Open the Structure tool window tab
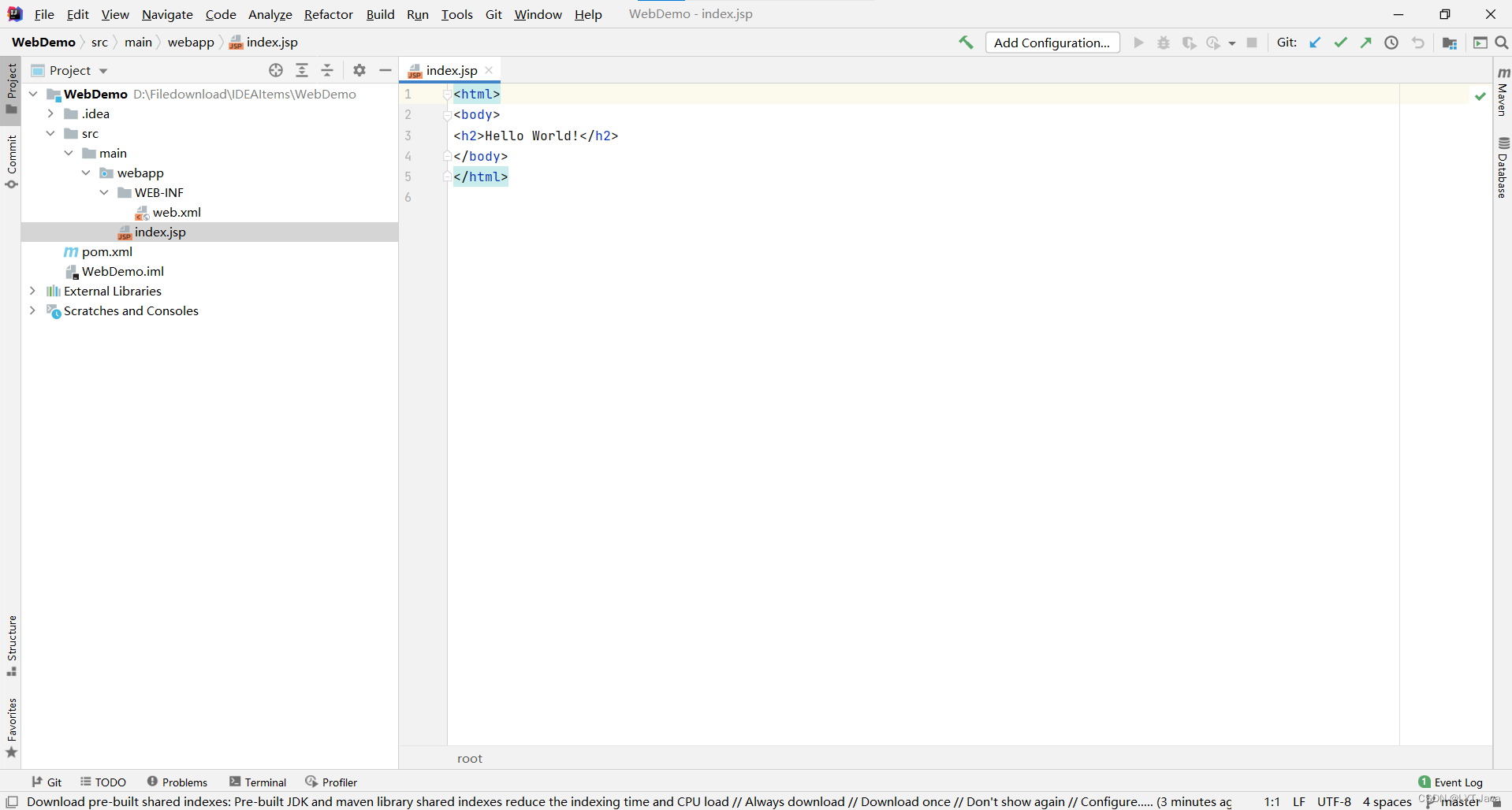Image resolution: width=1512 pixels, height=810 pixels. tap(11, 645)
